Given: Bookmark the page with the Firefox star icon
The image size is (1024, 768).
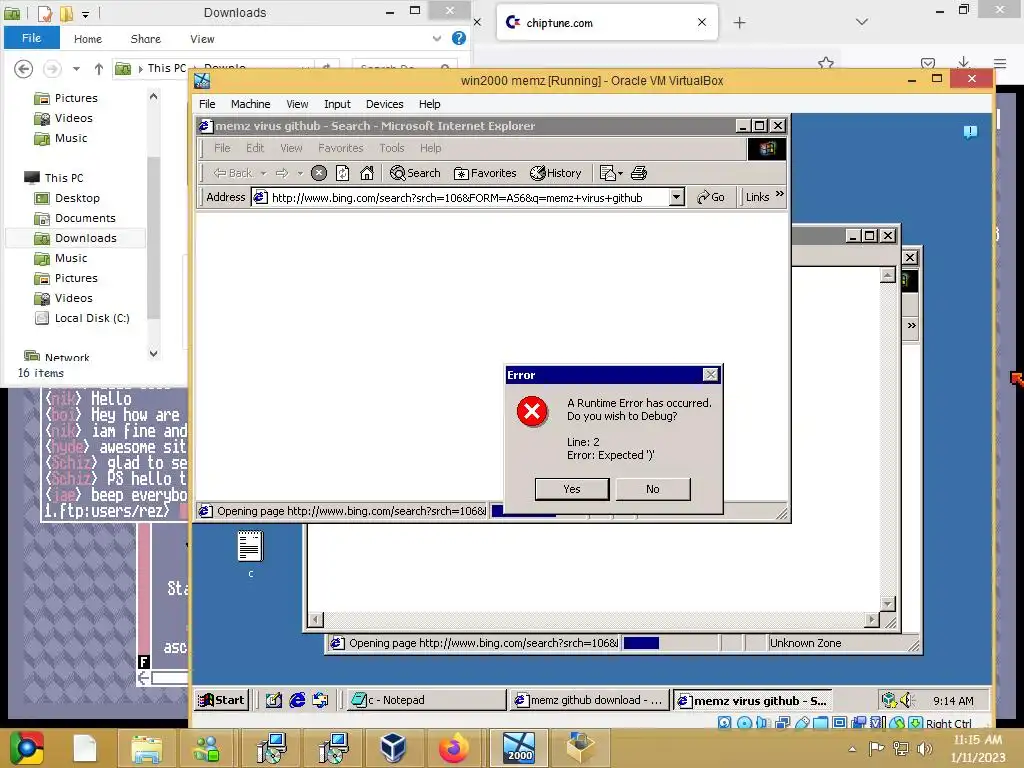Looking at the screenshot, I should click(825, 63).
